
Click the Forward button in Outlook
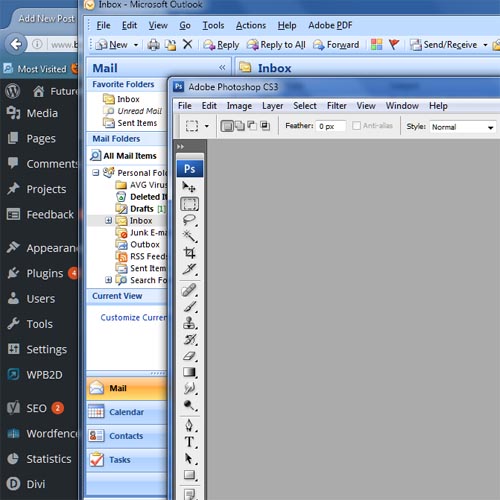tap(336, 45)
